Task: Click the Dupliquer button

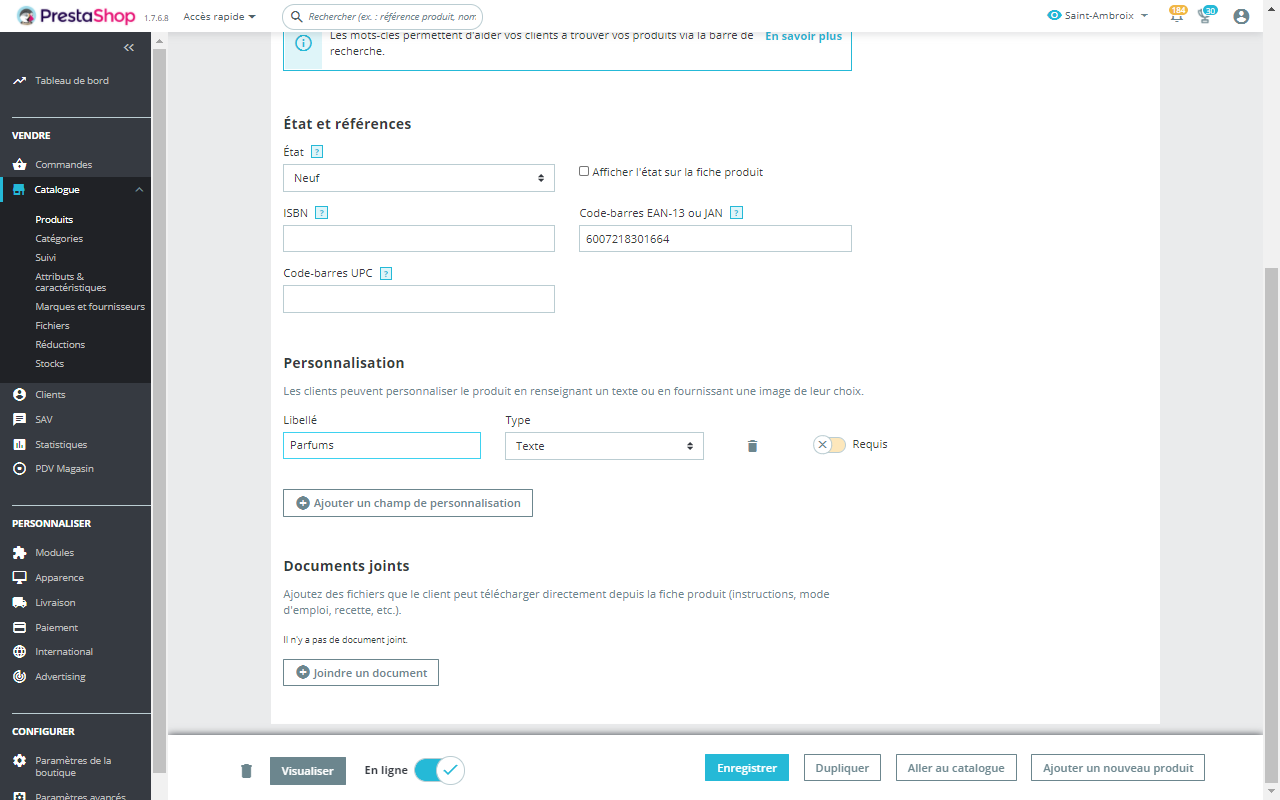Action: (842, 768)
